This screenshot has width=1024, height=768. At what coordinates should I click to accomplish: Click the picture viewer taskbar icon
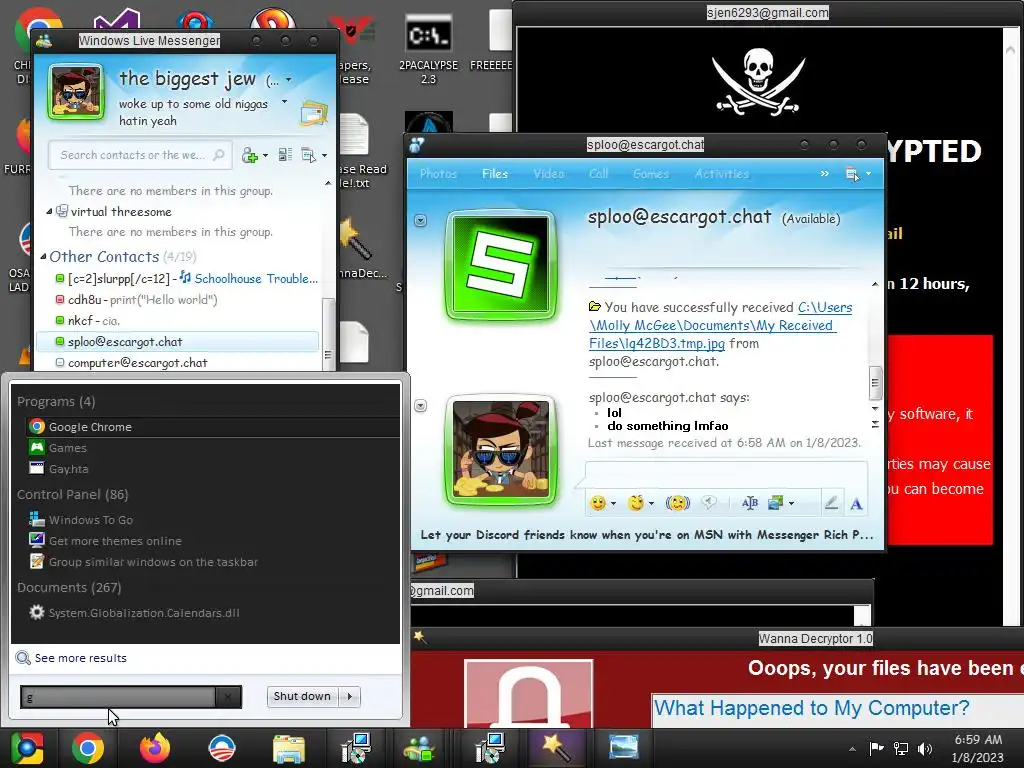[x=623, y=748]
